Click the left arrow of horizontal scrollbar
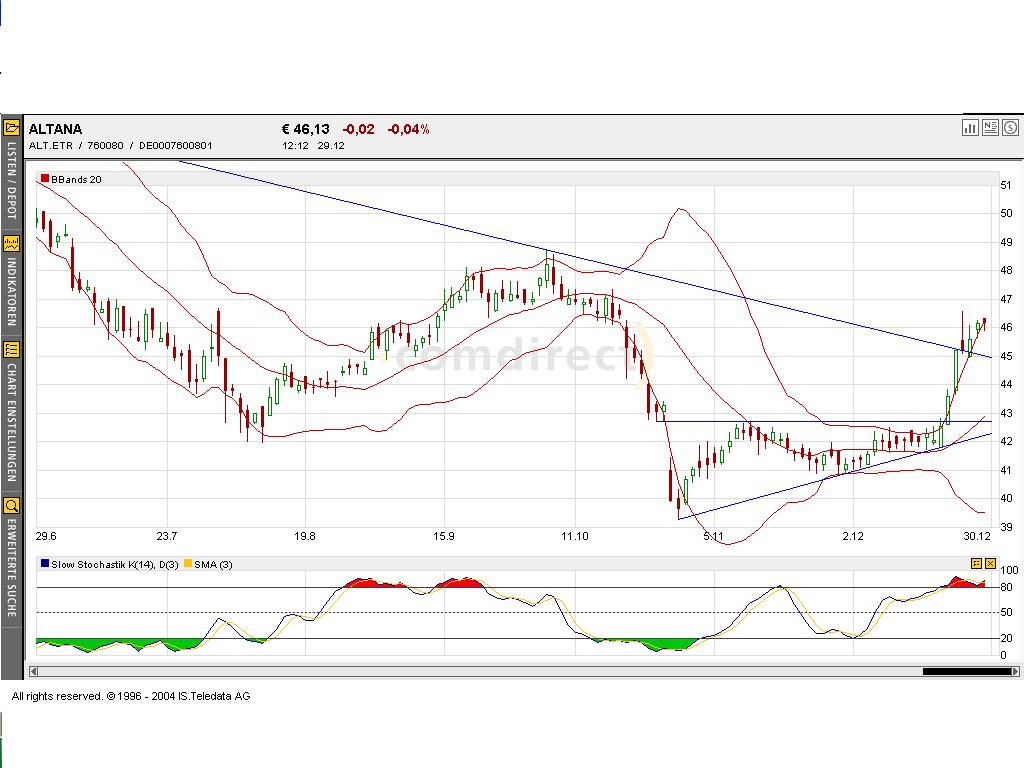This screenshot has height=768, width=1024. (x=33, y=671)
